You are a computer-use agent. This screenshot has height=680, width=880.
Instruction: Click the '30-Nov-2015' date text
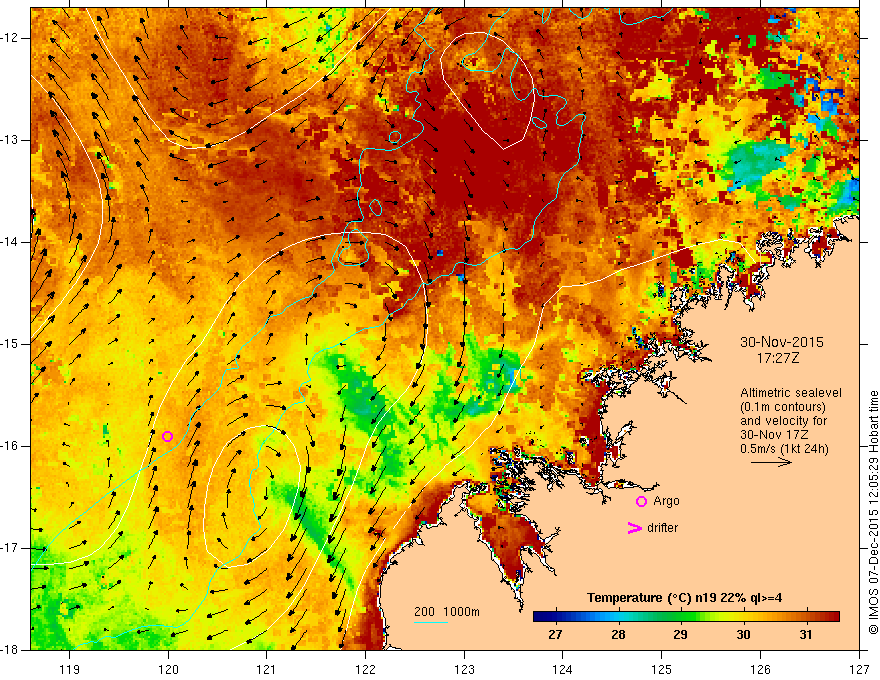(x=782, y=342)
